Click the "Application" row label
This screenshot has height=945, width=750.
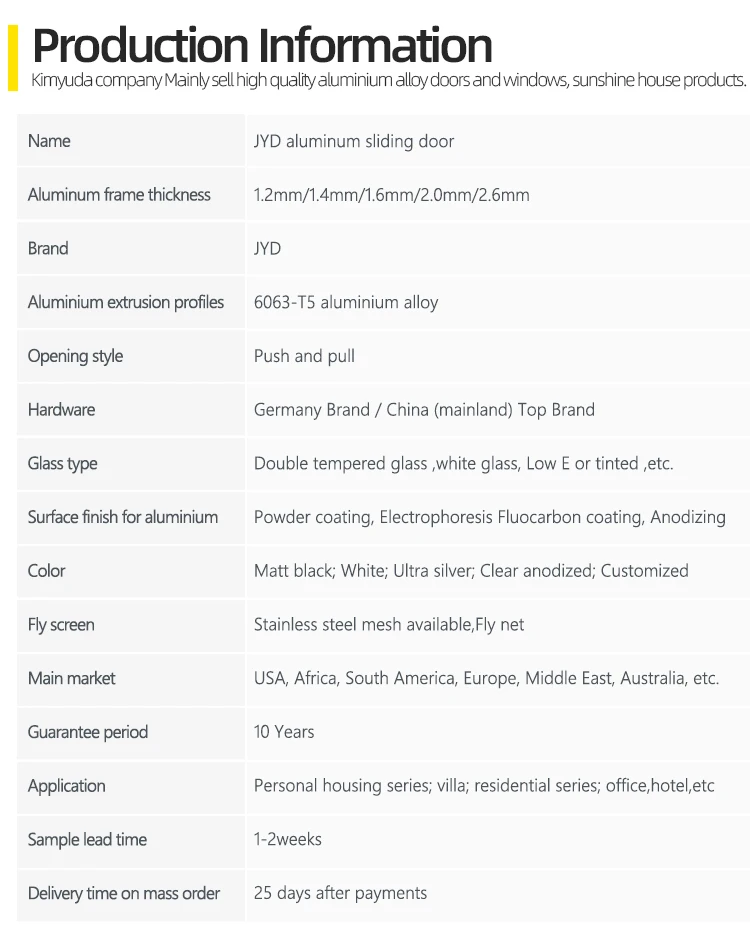click(x=66, y=786)
